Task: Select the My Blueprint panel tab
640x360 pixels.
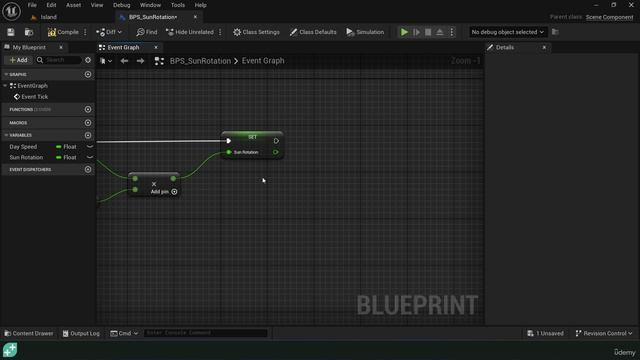Action: (x=29, y=47)
